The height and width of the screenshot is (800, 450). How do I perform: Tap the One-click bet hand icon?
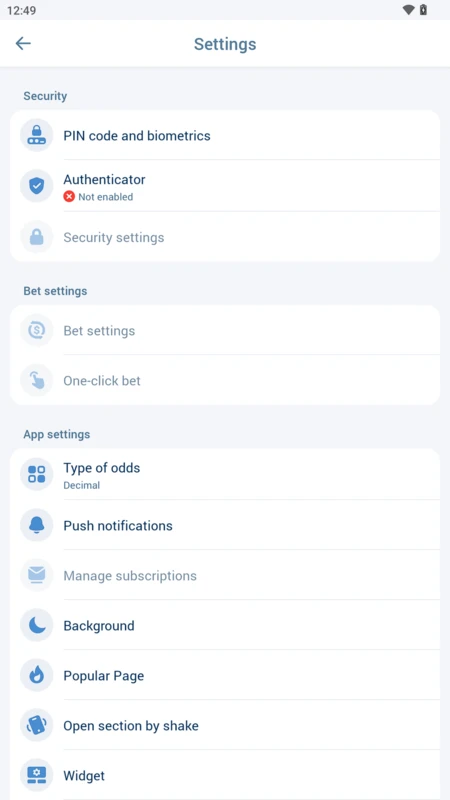(x=37, y=381)
